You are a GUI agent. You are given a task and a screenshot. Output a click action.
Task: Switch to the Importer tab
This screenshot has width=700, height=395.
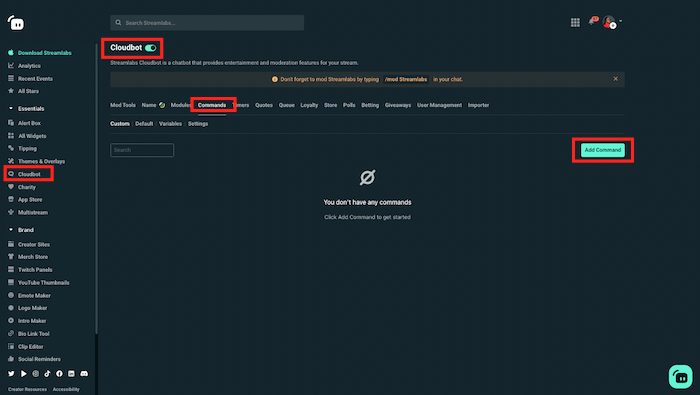(479, 105)
